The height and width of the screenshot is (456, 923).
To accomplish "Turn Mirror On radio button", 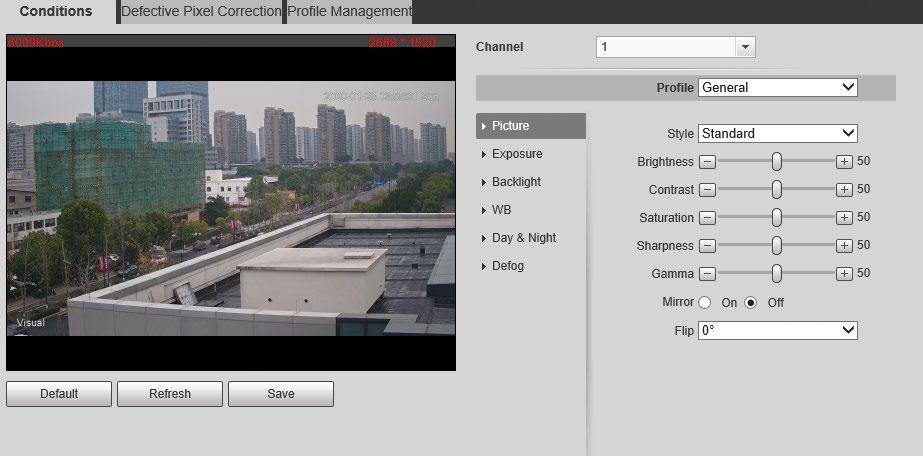I will pos(705,302).
